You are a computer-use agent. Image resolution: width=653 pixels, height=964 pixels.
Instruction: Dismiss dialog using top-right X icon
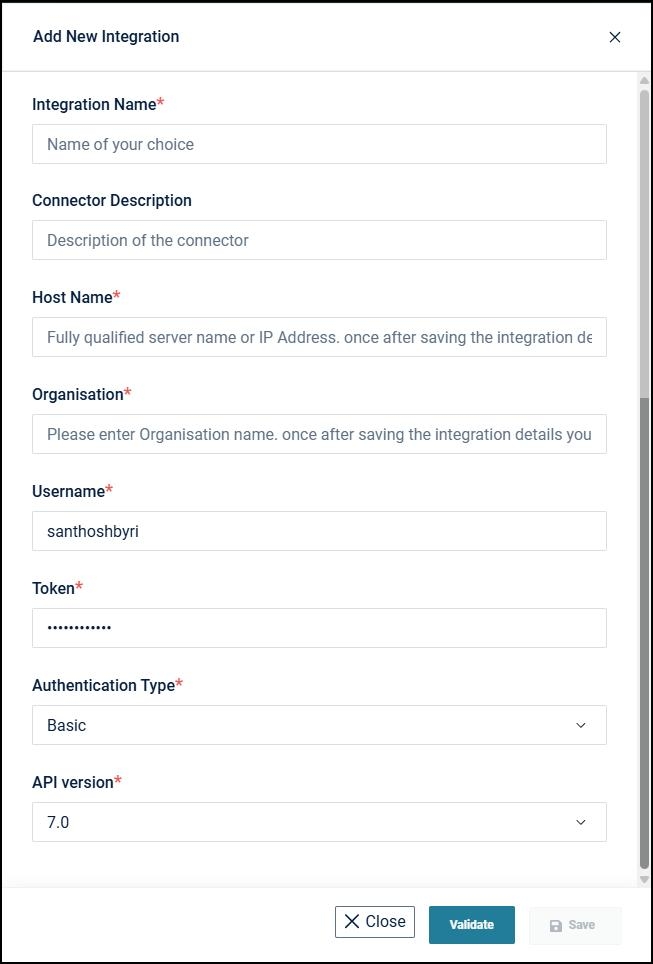[615, 37]
